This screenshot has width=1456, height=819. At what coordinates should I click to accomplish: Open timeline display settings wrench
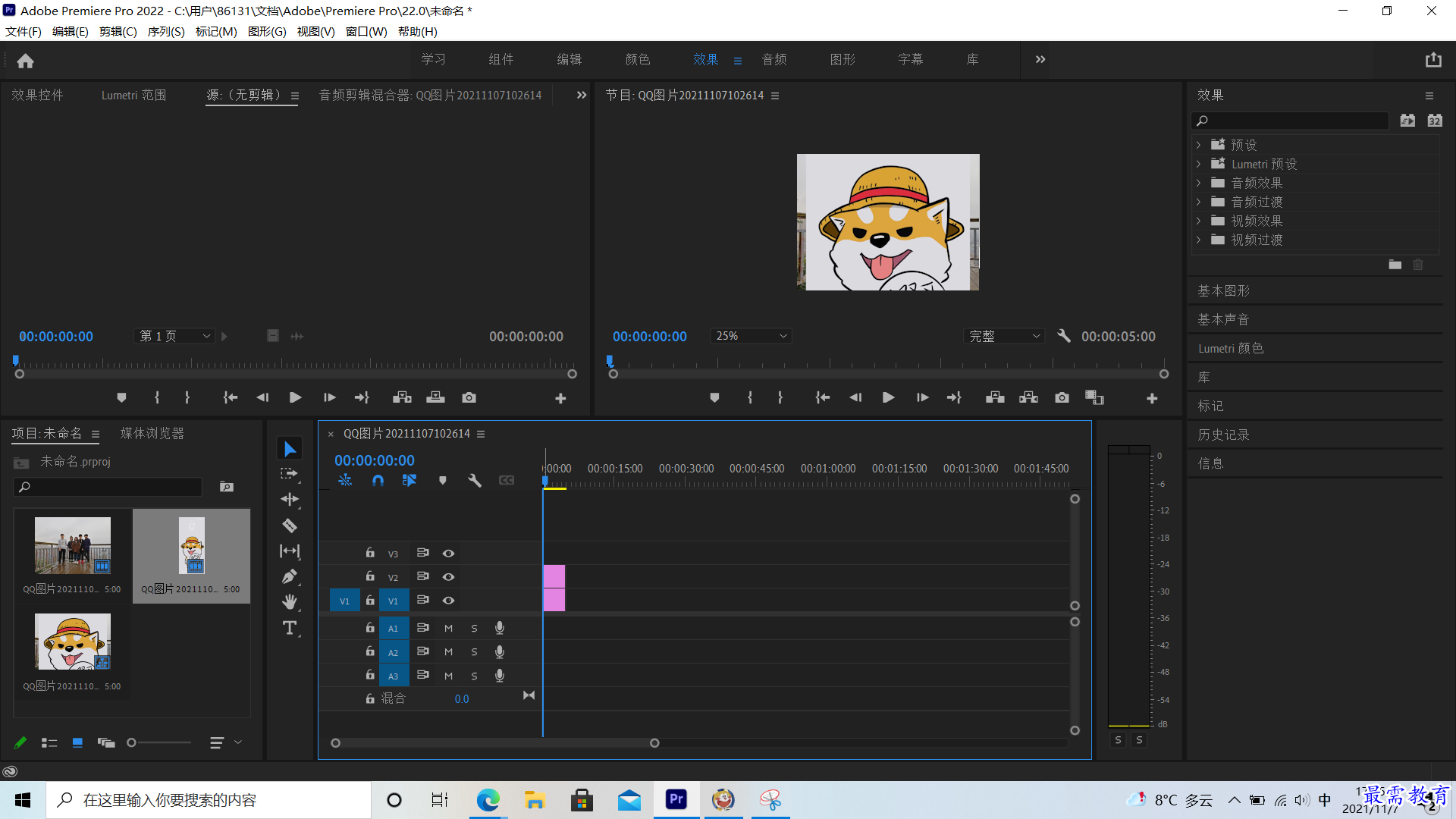click(475, 480)
